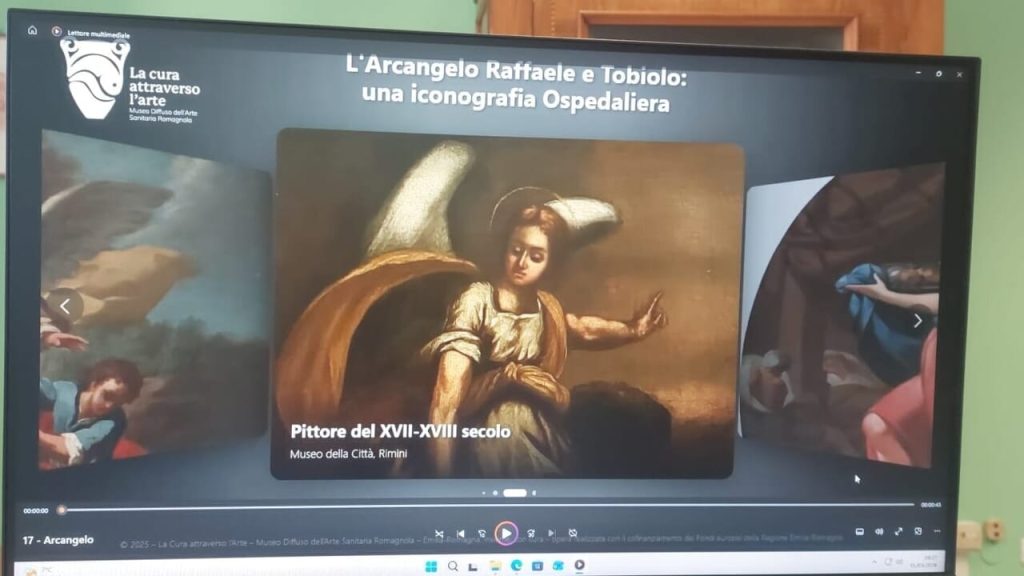Click the left painting thumbnail with angel wings
This screenshot has width=1024, height=576.
(154, 299)
